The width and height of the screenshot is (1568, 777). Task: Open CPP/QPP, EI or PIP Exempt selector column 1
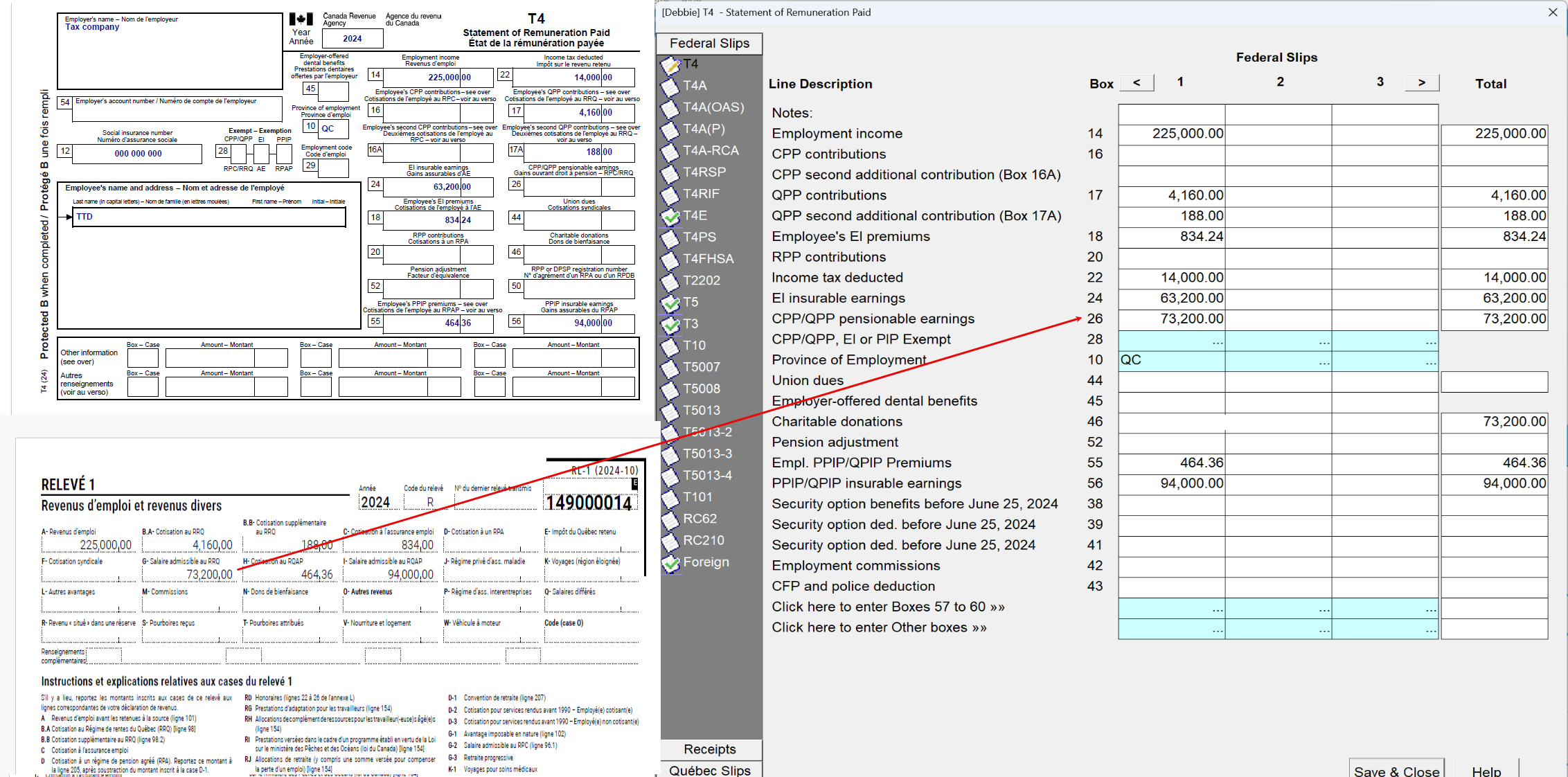pos(1172,341)
